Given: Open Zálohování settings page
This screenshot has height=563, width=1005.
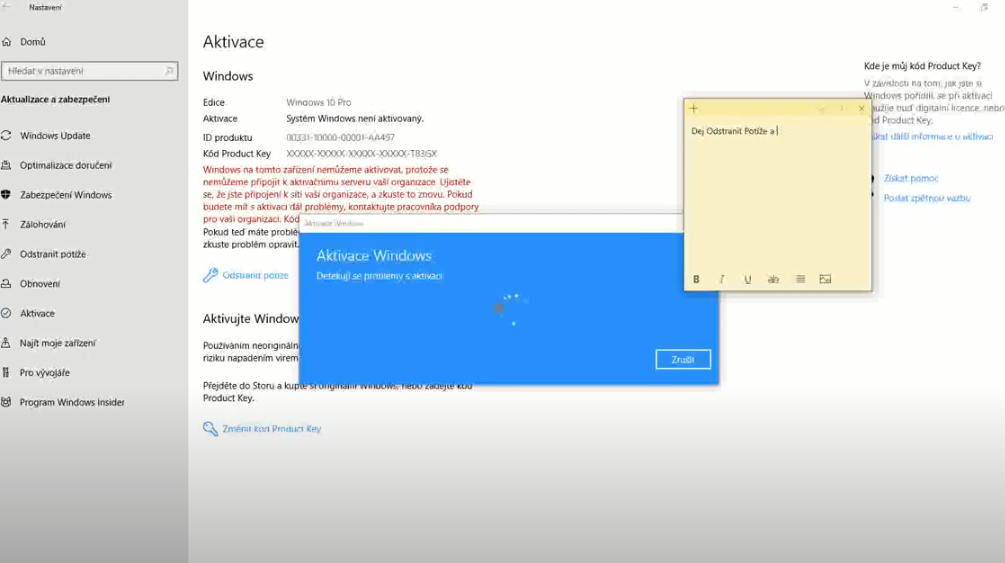Looking at the screenshot, I should [x=43, y=224].
